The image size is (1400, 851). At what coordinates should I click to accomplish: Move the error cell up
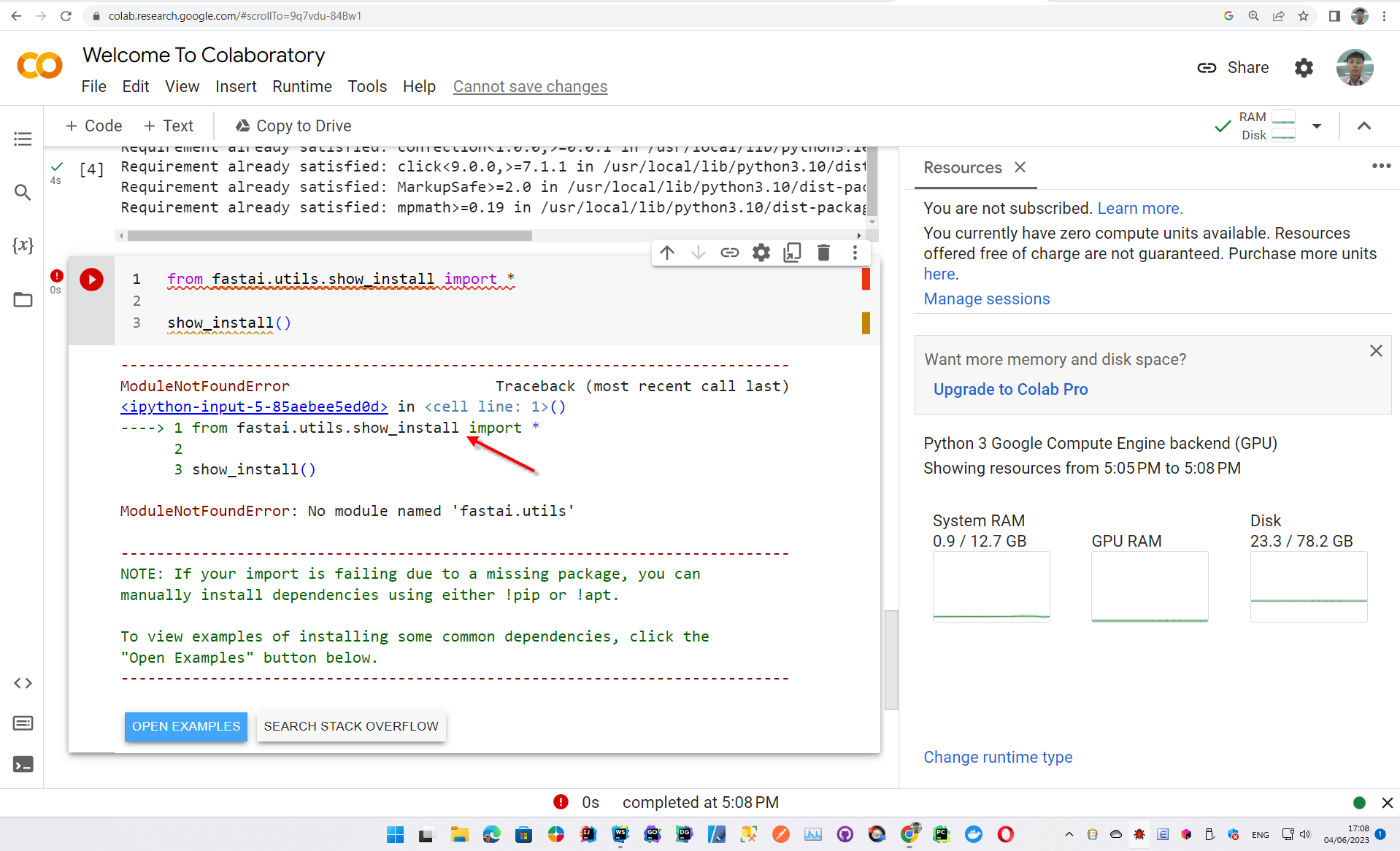point(666,253)
